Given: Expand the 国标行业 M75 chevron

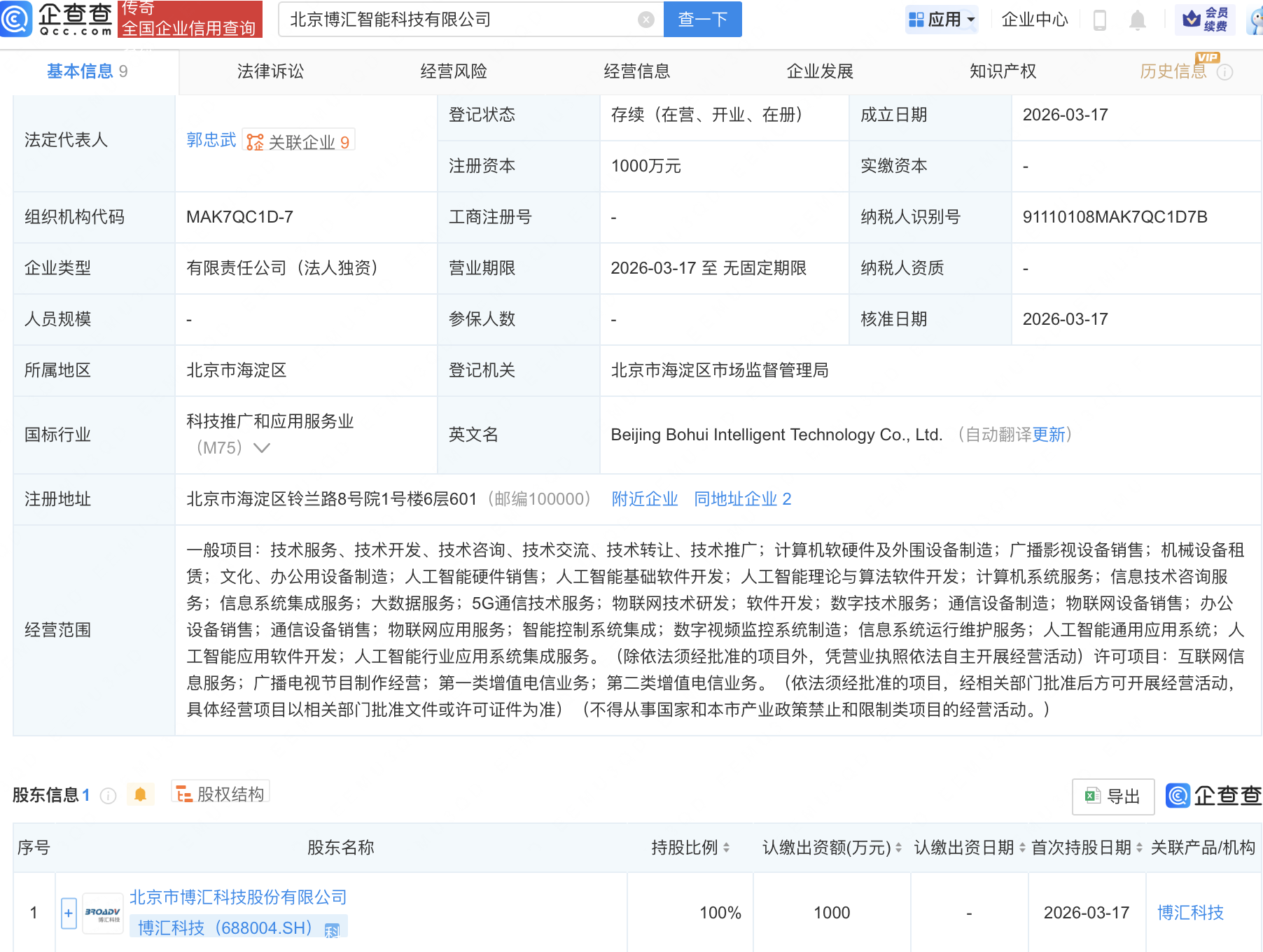Looking at the screenshot, I should tap(261, 448).
